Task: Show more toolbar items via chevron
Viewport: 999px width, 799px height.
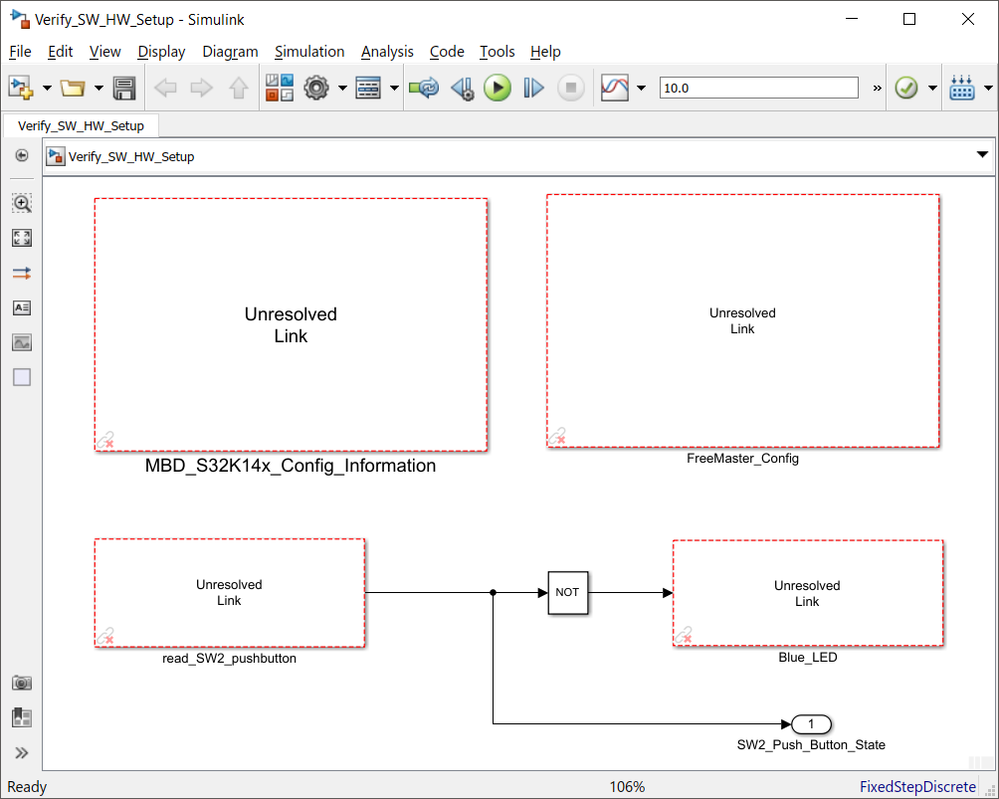Action: tap(877, 88)
